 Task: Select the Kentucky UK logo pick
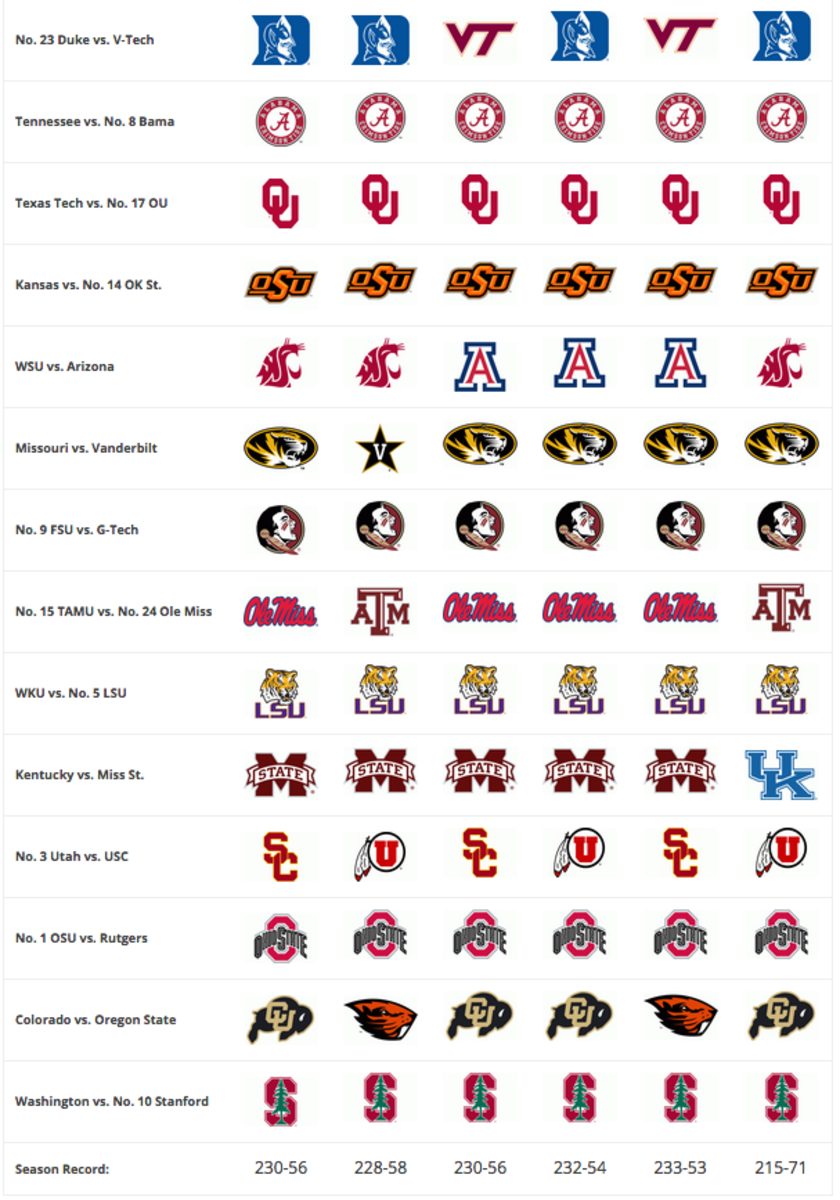click(x=780, y=775)
